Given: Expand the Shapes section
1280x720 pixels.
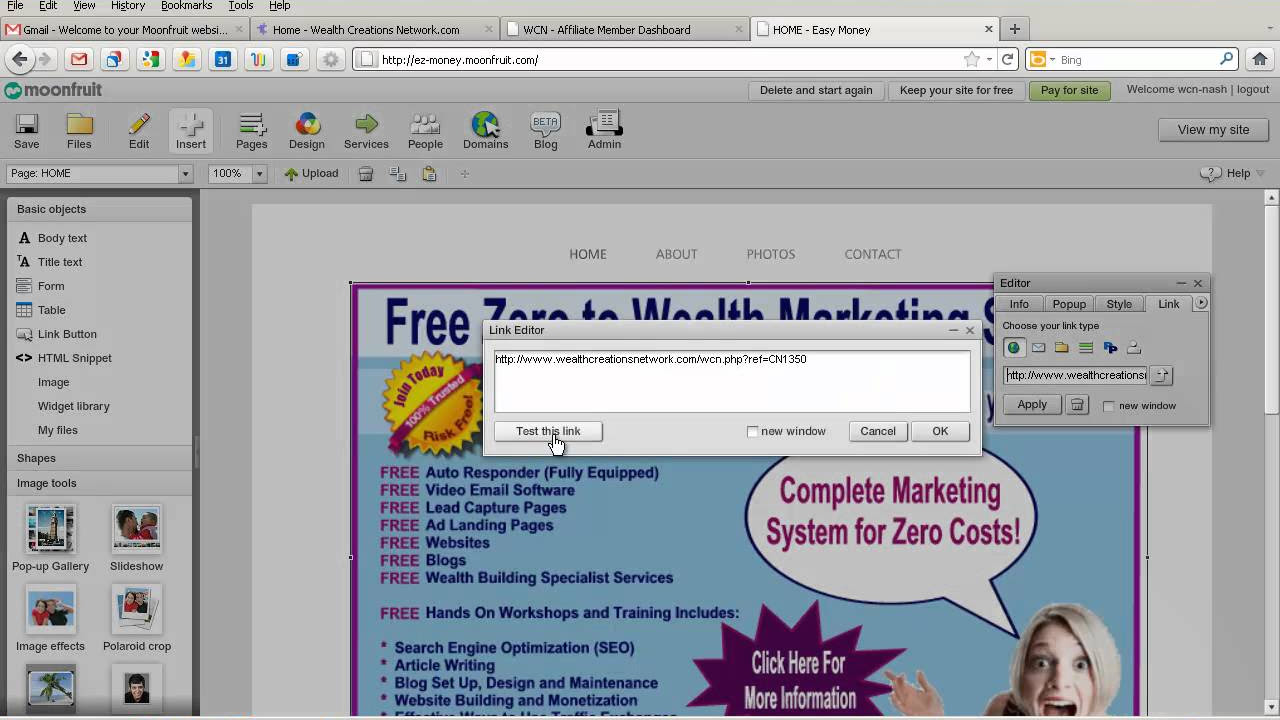Looking at the screenshot, I should coord(99,458).
